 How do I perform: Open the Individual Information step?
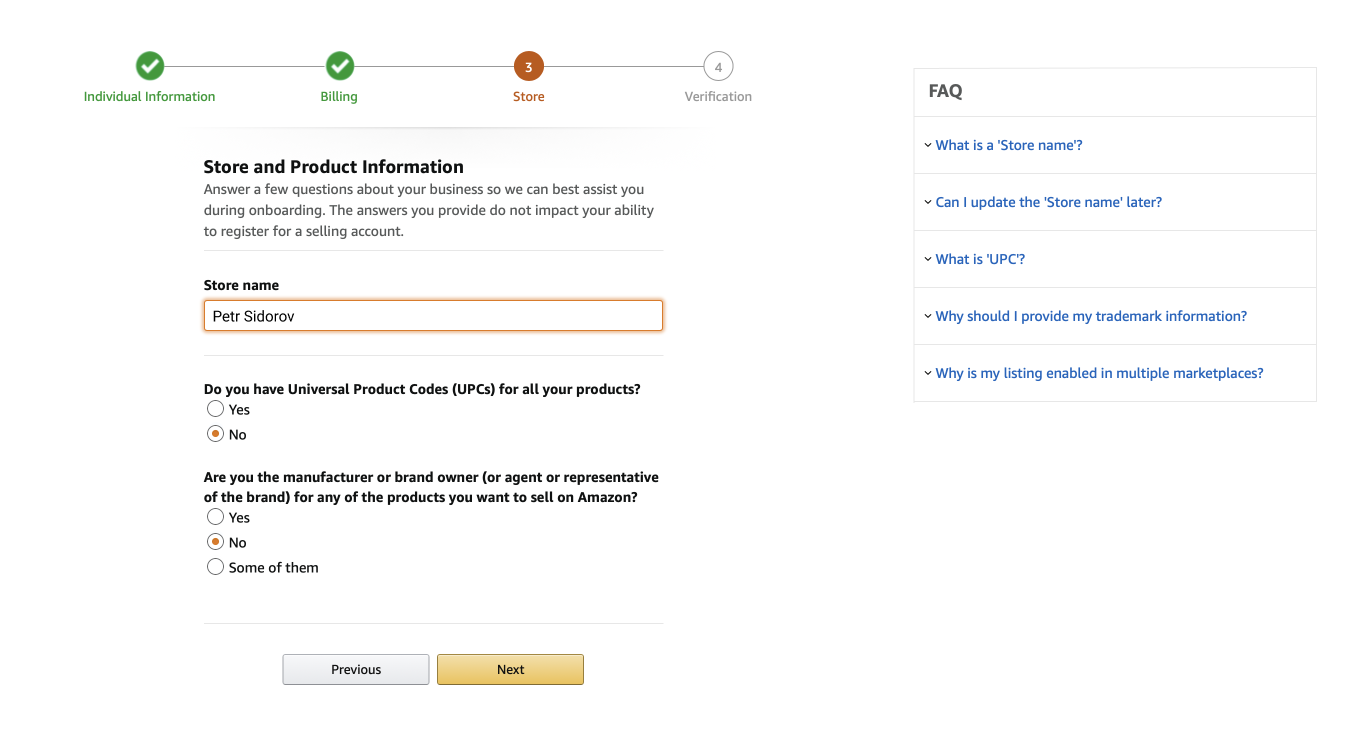(149, 96)
